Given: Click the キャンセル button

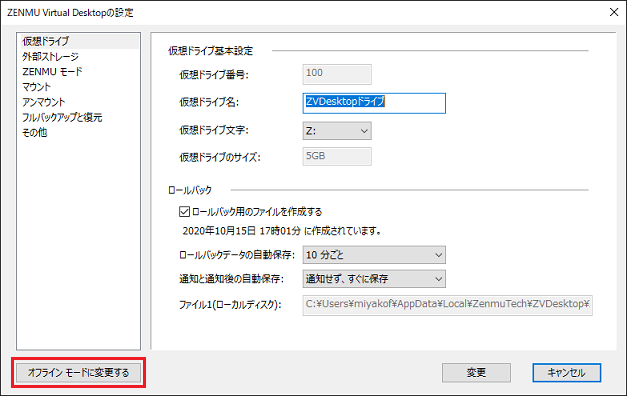Looking at the screenshot, I should pos(567,373).
